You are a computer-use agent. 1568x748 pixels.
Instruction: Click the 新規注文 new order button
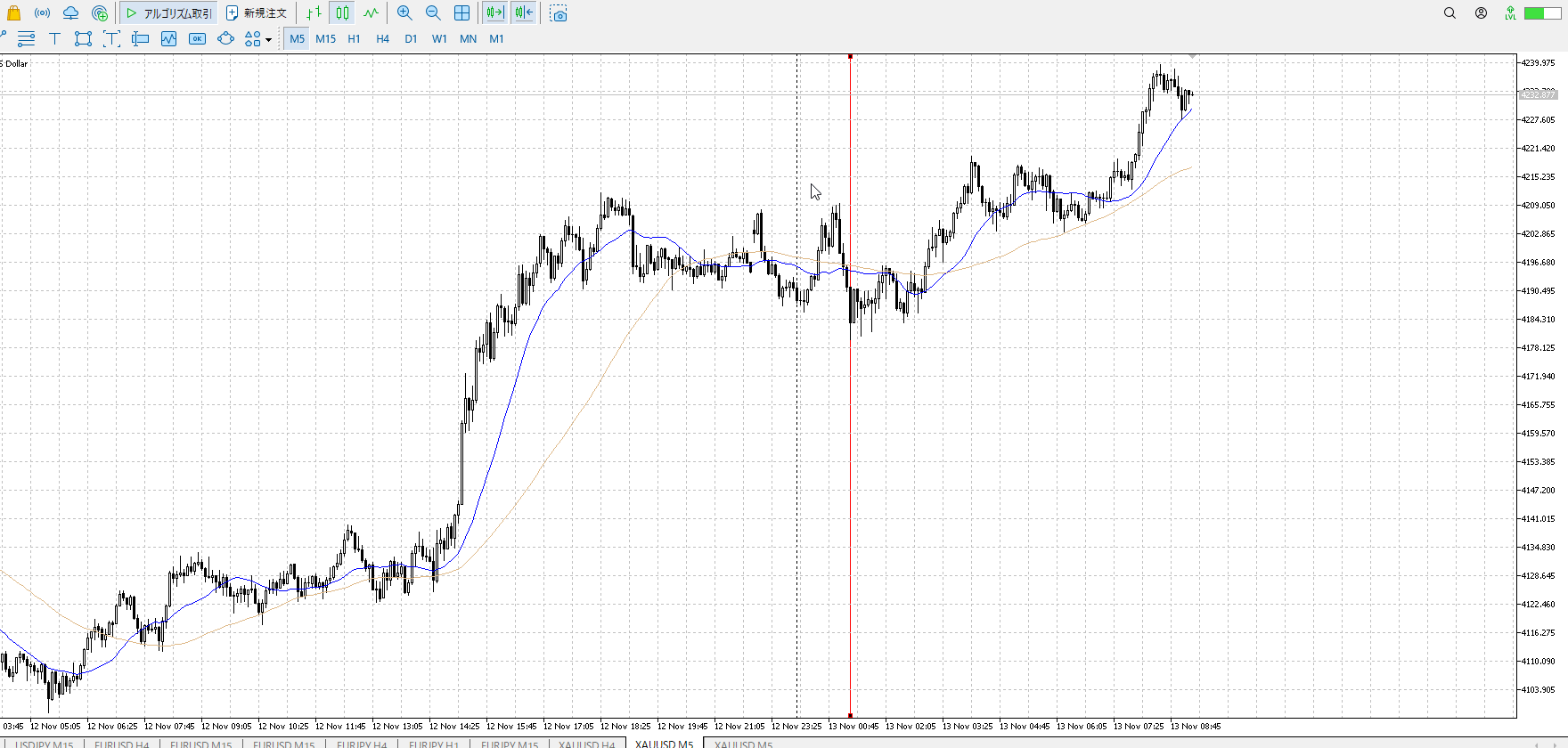(x=257, y=13)
